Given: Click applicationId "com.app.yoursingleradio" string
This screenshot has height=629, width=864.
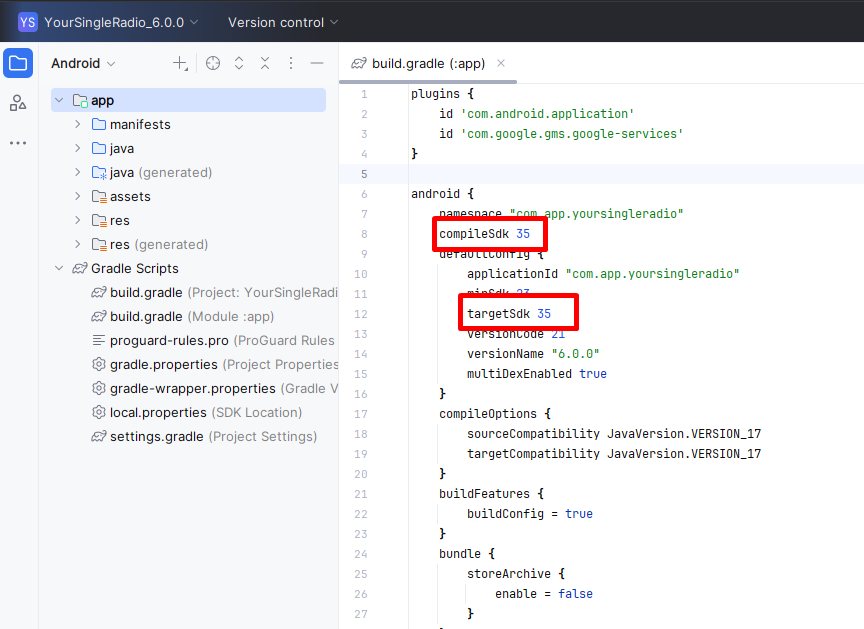Looking at the screenshot, I should [652, 274].
